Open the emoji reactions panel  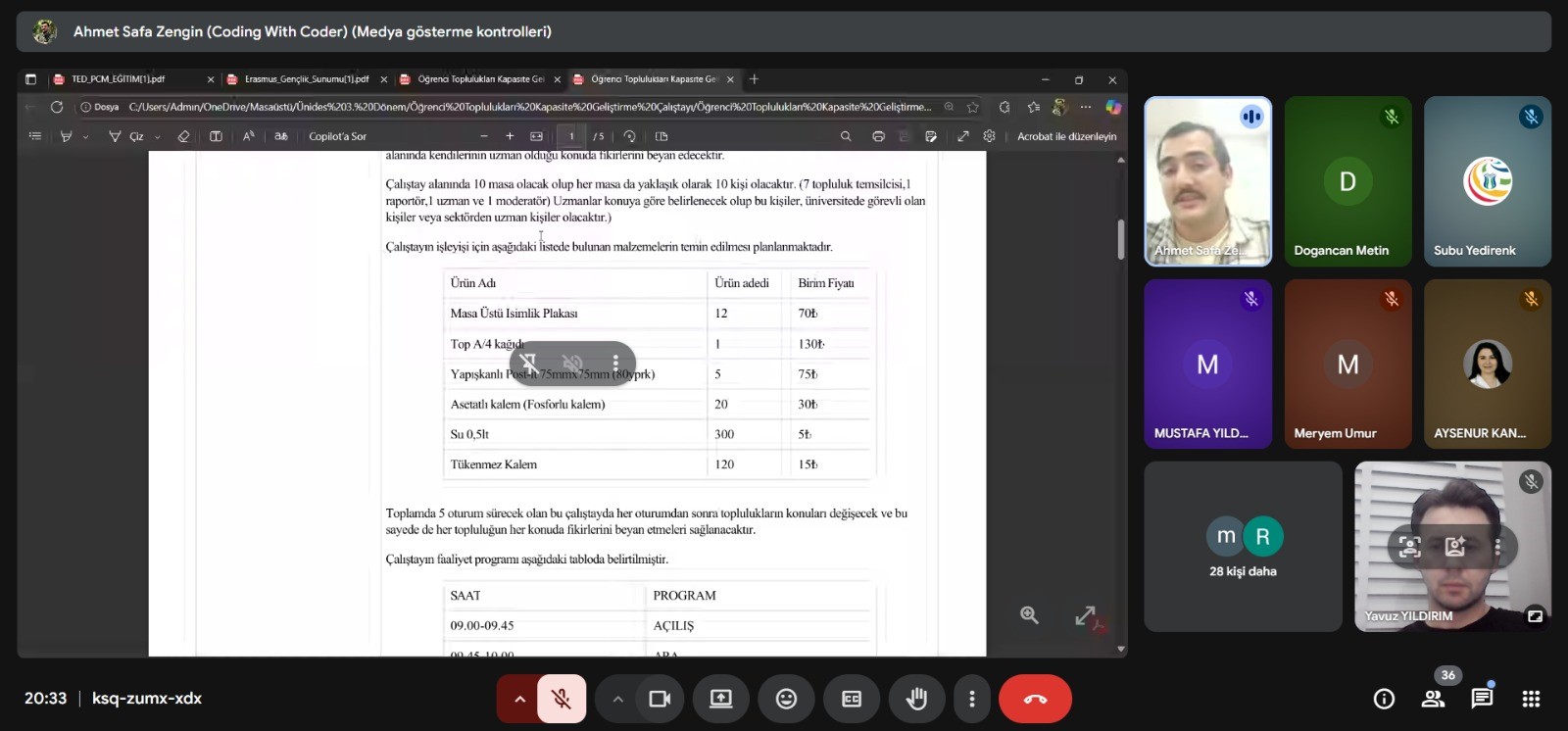(x=786, y=699)
